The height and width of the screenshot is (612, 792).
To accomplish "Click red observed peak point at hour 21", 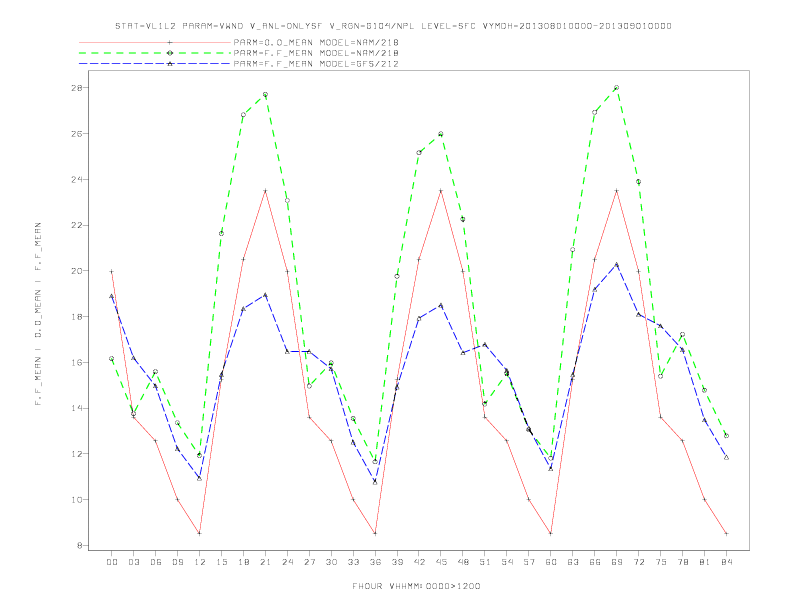I will click(x=265, y=191).
